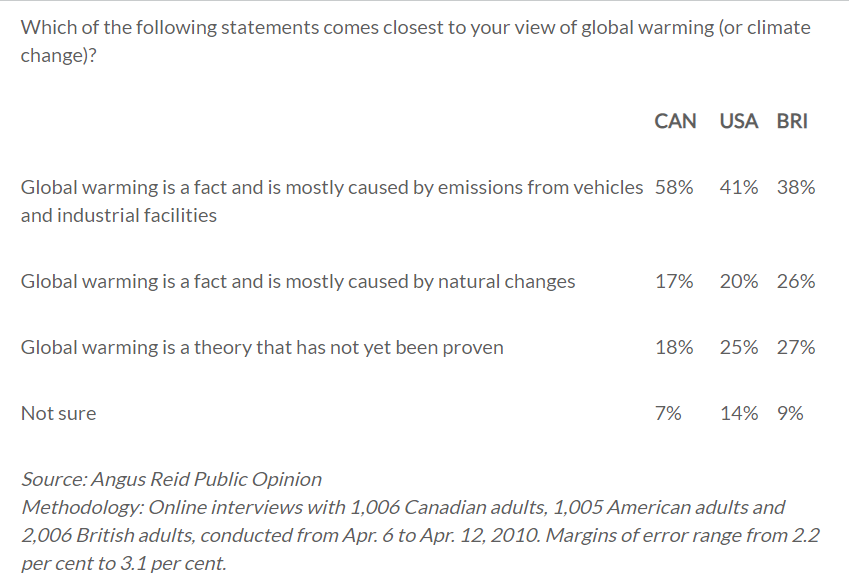Image resolution: width=849 pixels, height=587 pixels.
Task: Select the CAN column header
Action: (x=675, y=121)
